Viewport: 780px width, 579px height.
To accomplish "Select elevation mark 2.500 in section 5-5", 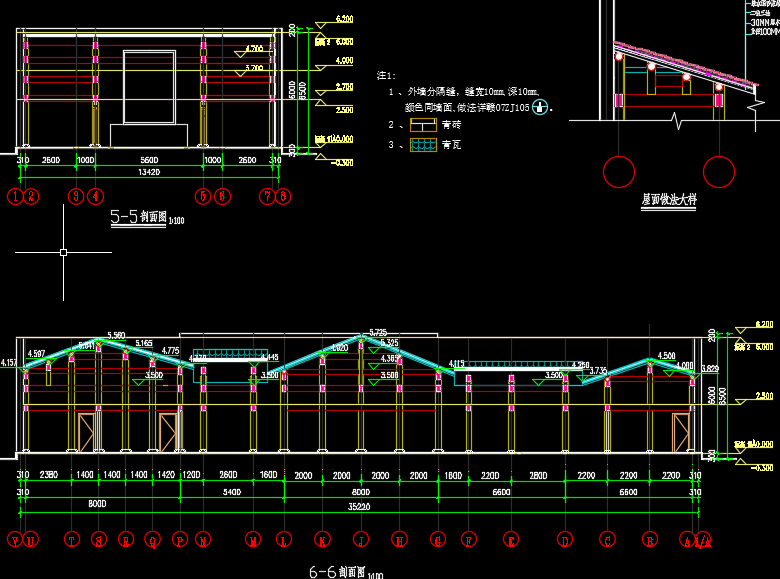I will tap(344, 109).
